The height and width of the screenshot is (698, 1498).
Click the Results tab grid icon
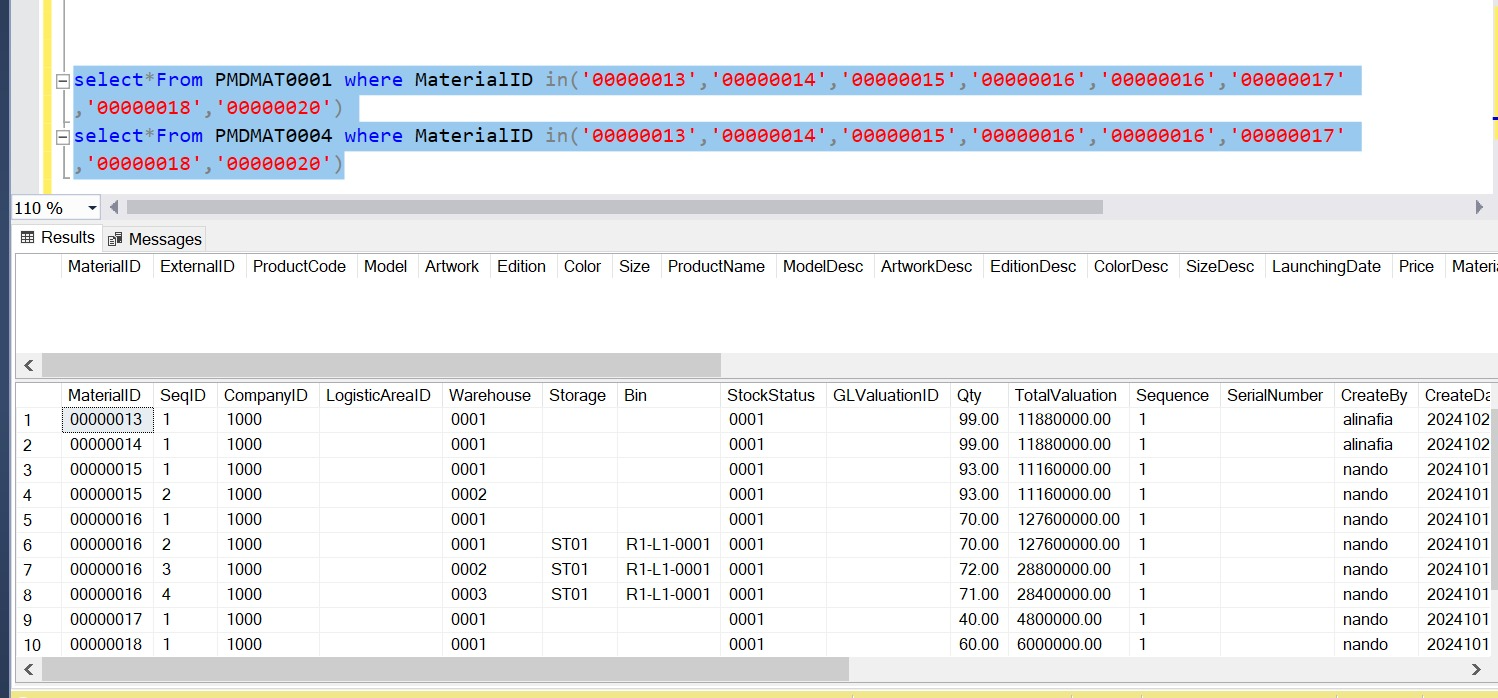coord(27,238)
